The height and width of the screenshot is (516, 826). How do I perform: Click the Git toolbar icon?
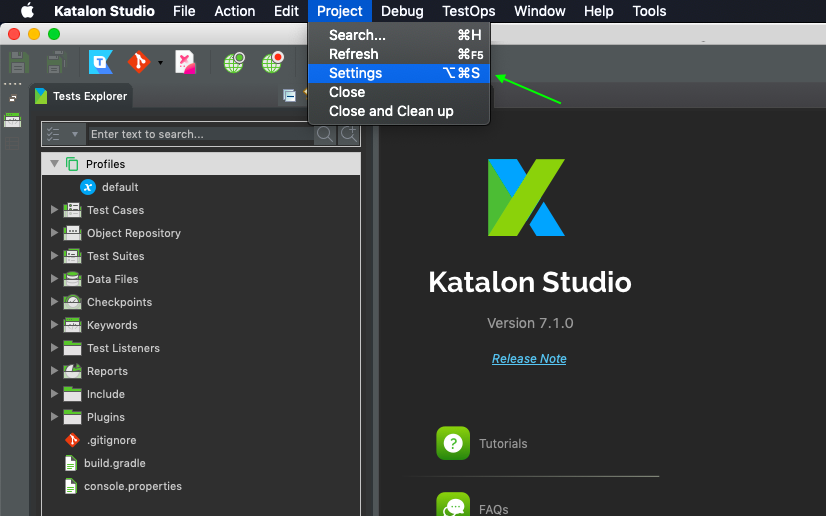point(139,62)
